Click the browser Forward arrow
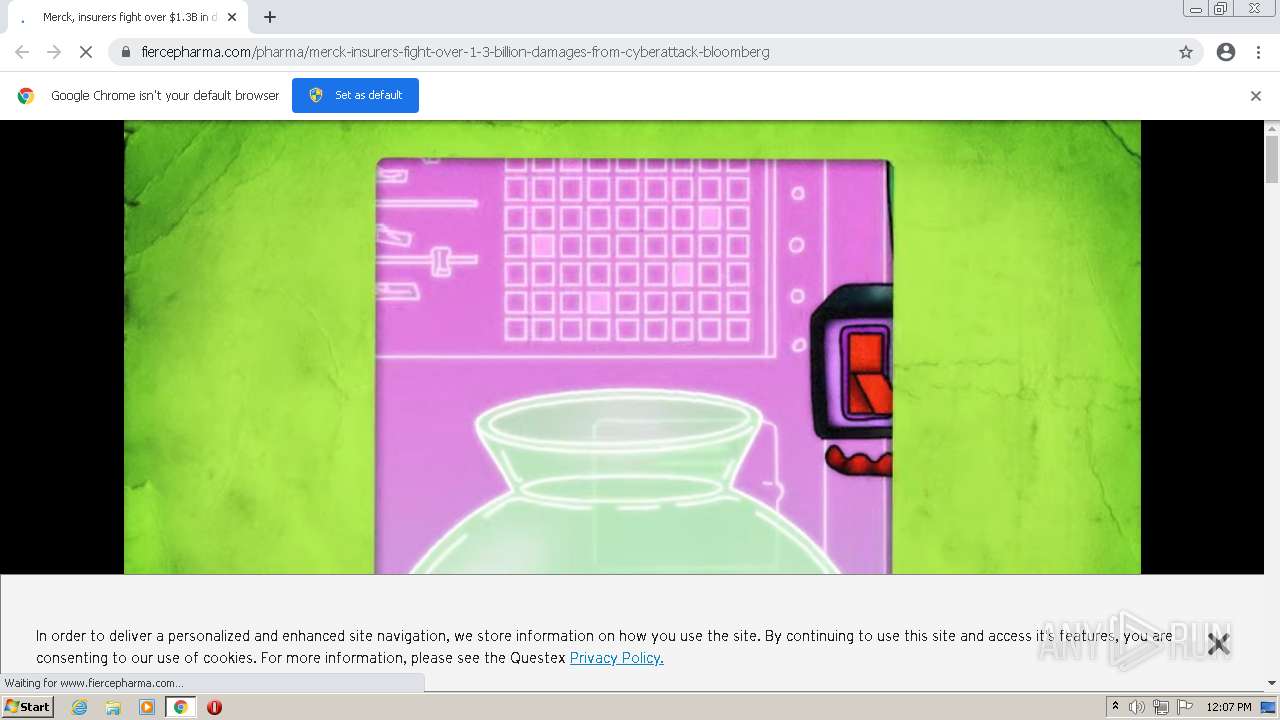Viewport: 1280px width, 720px height. tap(54, 52)
